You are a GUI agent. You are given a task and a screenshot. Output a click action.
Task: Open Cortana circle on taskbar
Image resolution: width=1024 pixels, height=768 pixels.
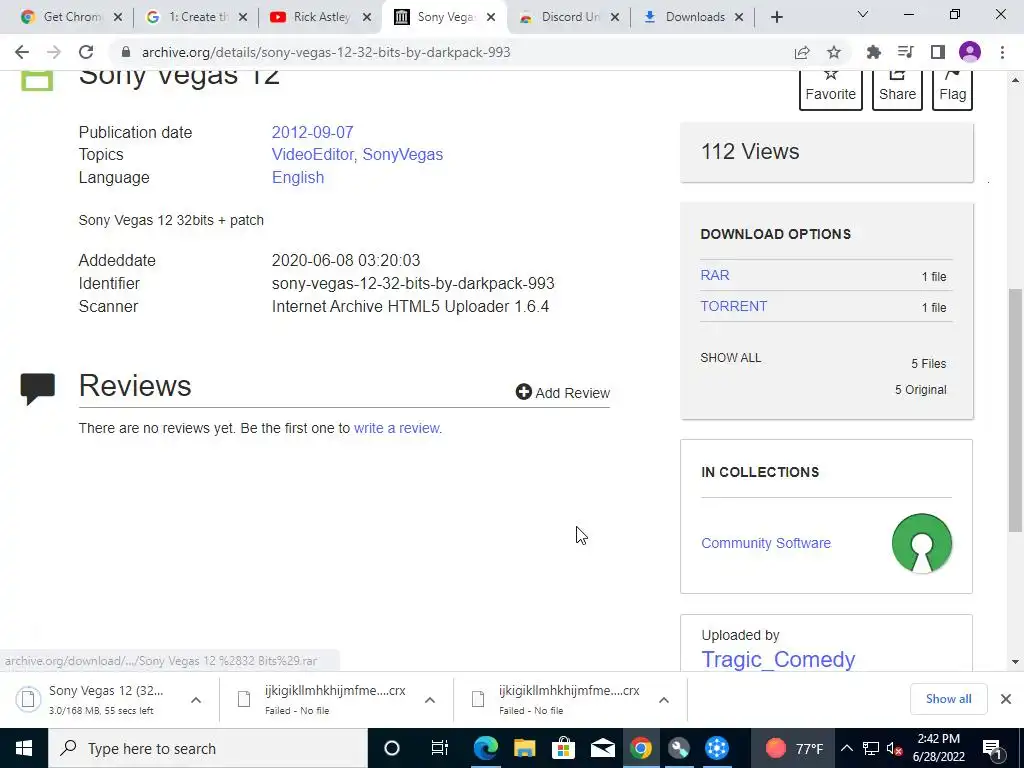pos(392,748)
